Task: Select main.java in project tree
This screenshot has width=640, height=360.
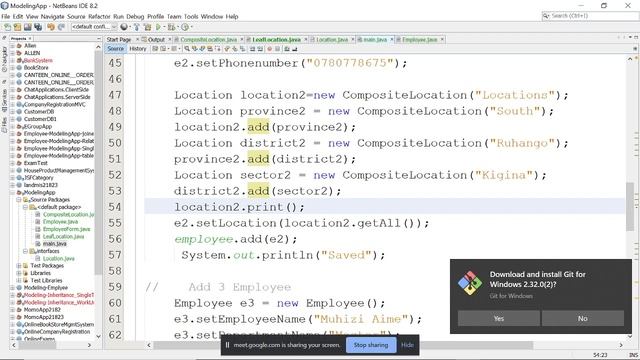Action: (x=55, y=244)
